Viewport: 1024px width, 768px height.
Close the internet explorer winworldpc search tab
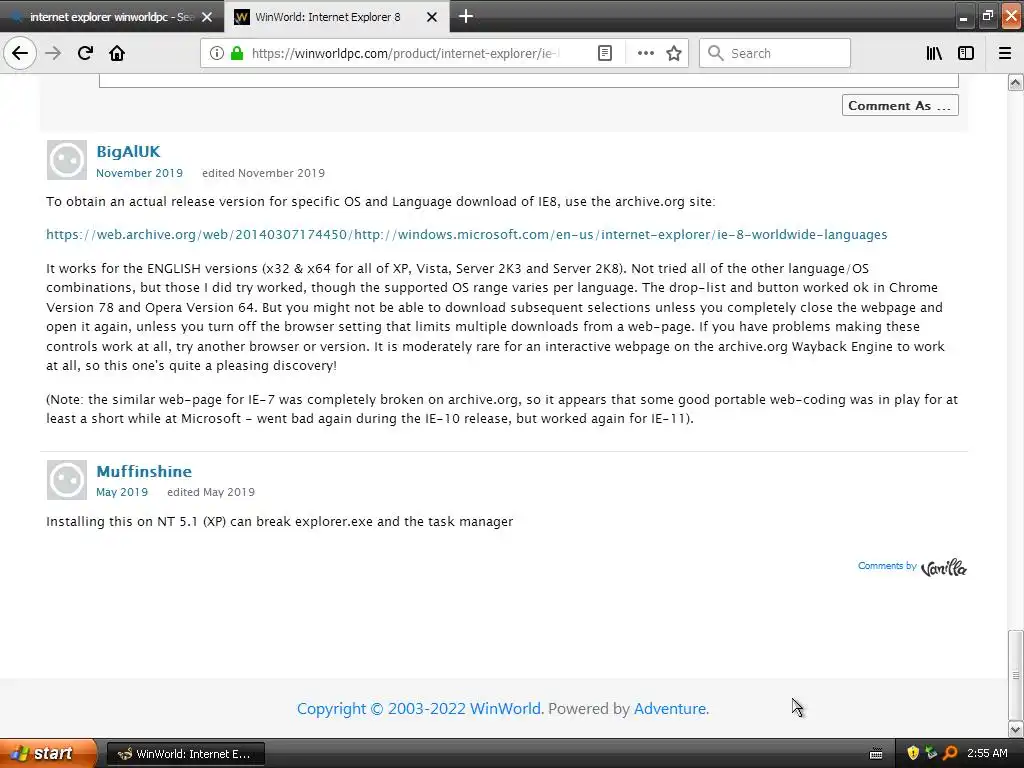click(x=207, y=17)
